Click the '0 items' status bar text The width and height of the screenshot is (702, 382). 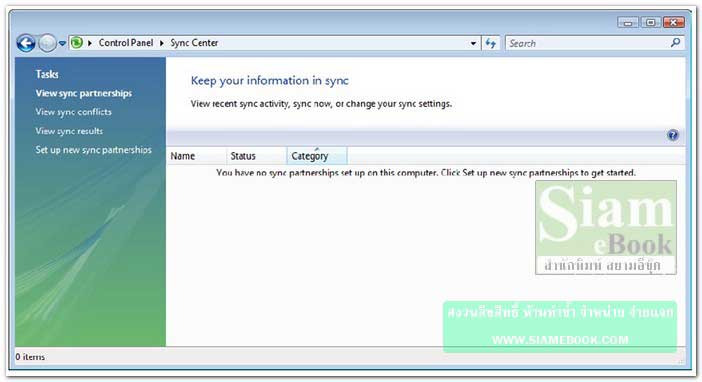[30, 357]
